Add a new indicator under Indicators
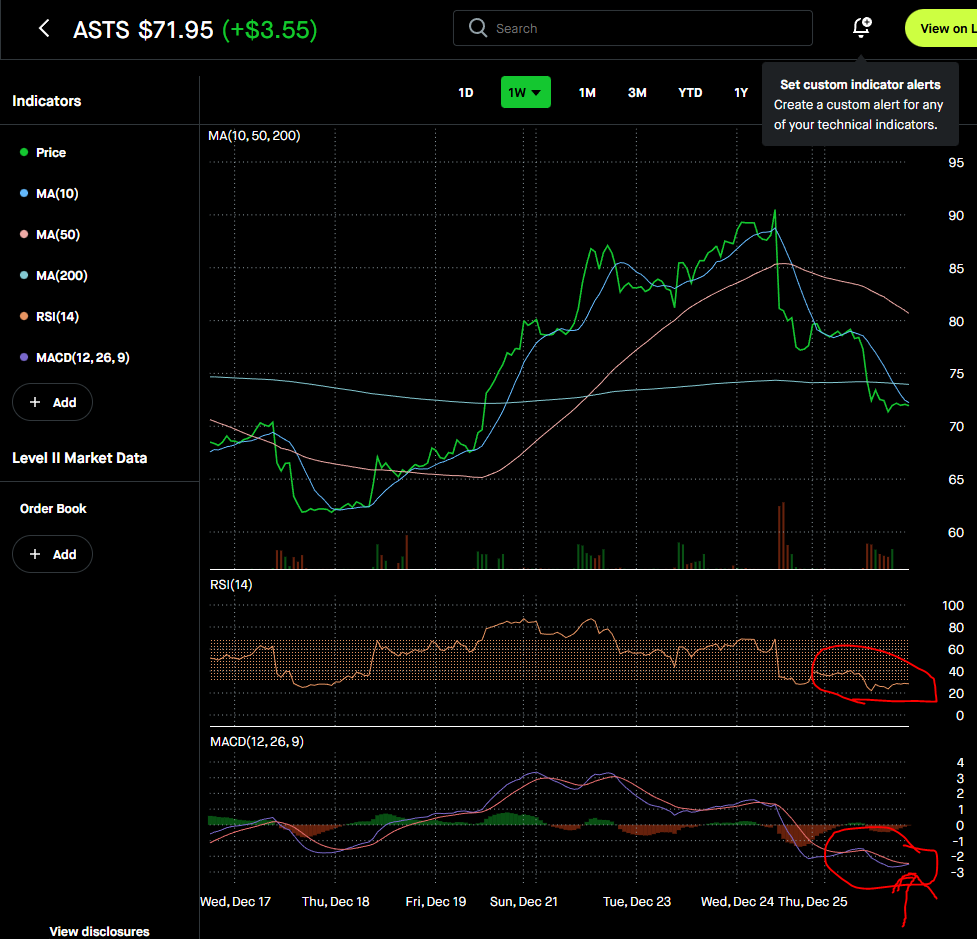 click(52, 402)
